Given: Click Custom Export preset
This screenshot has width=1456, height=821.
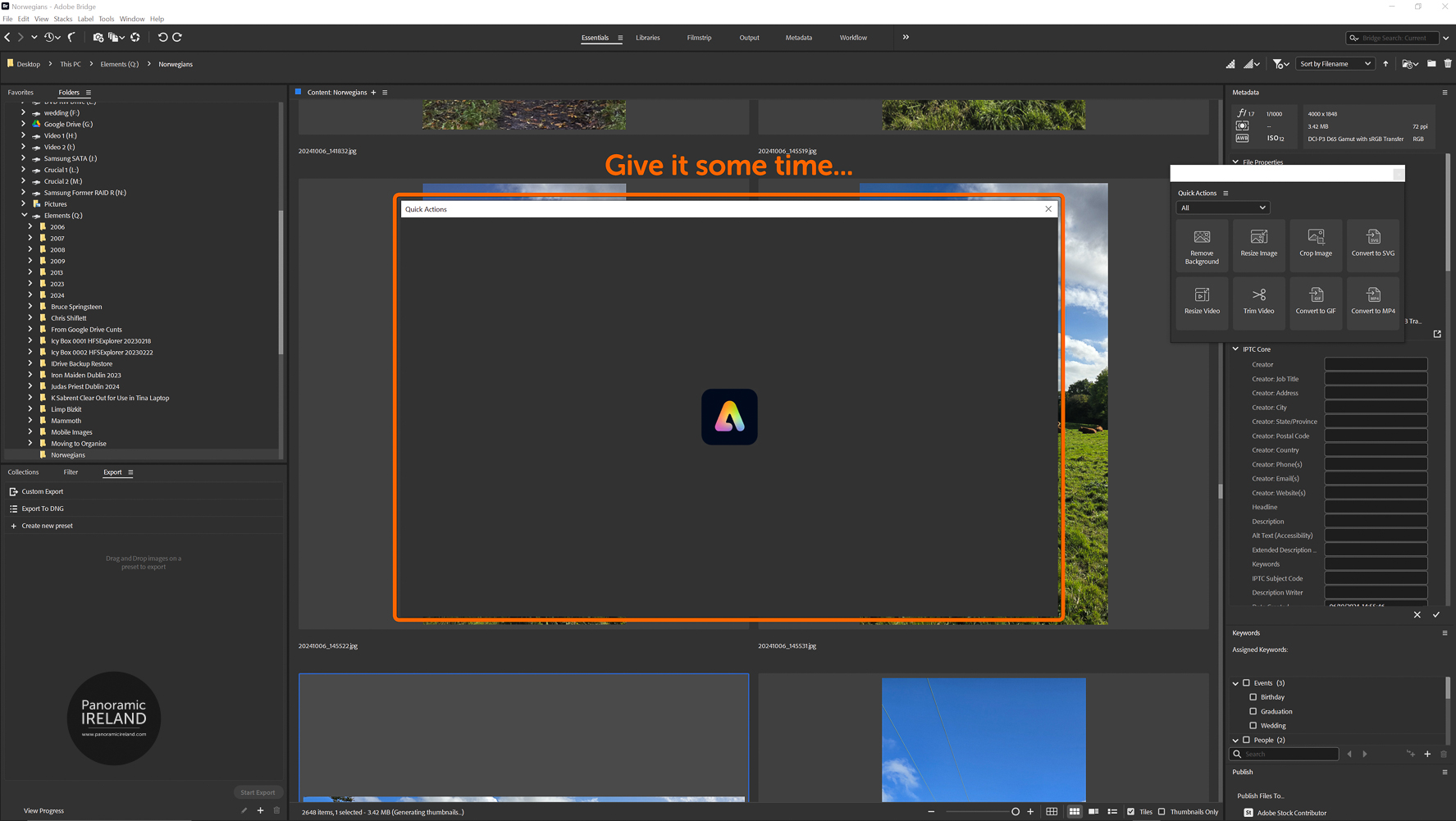Looking at the screenshot, I should (42, 491).
